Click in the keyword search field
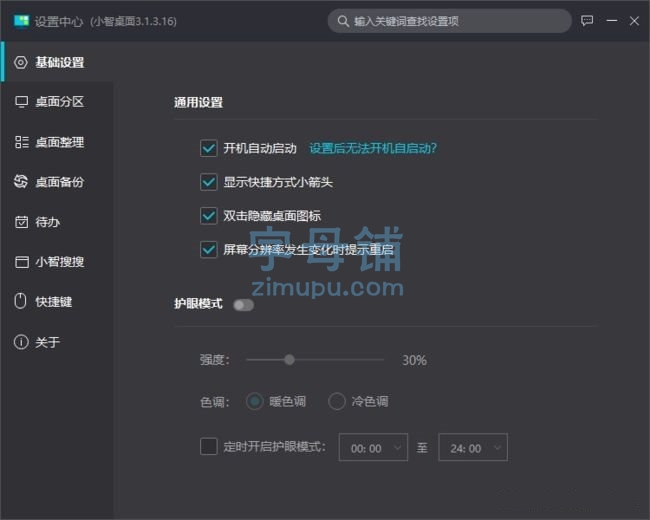The height and width of the screenshot is (520, 650). pos(450,21)
